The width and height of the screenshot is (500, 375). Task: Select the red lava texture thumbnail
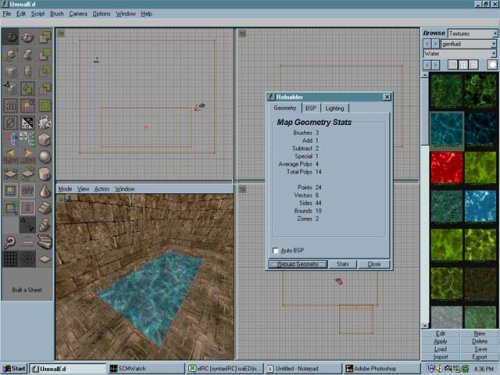point(447,168)
